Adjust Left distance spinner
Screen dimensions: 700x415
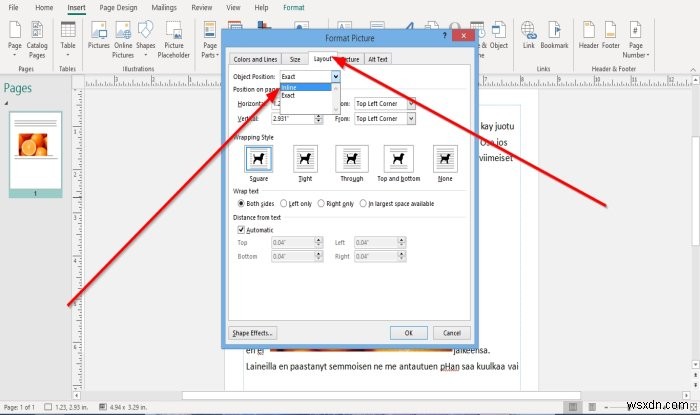coord(401,242)
